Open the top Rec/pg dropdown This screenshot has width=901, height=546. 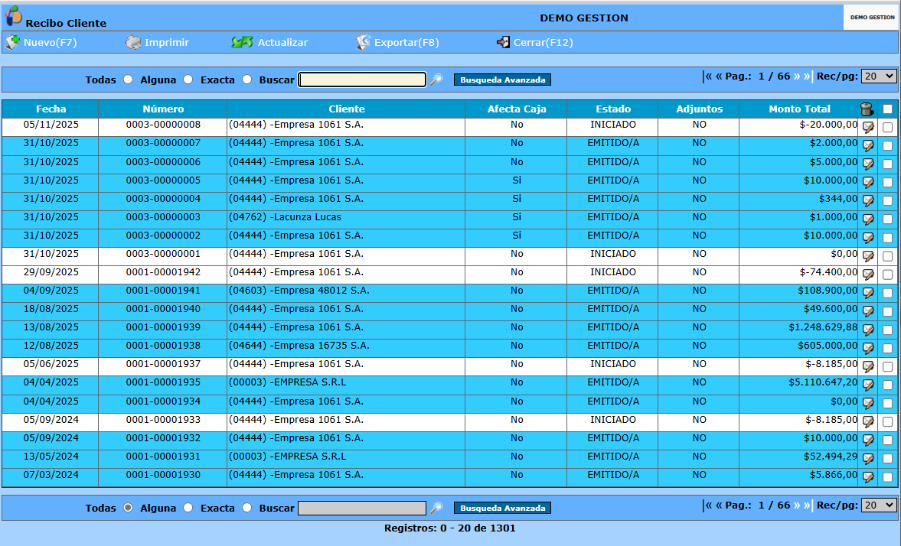point(879,76)
